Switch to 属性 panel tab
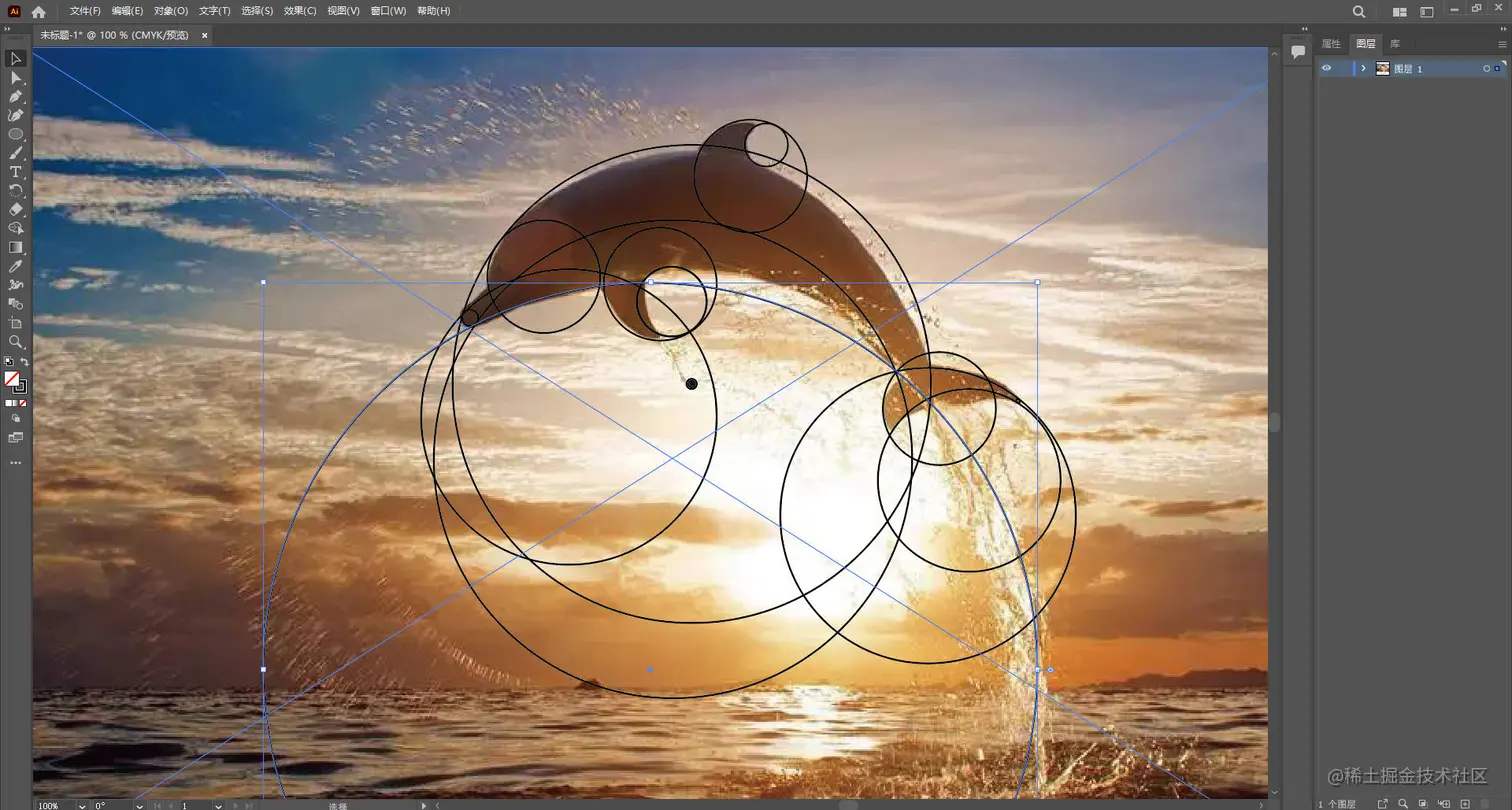Image resolution: width=1512 pixels, height=810 pixels. (x=1331, y=44)
